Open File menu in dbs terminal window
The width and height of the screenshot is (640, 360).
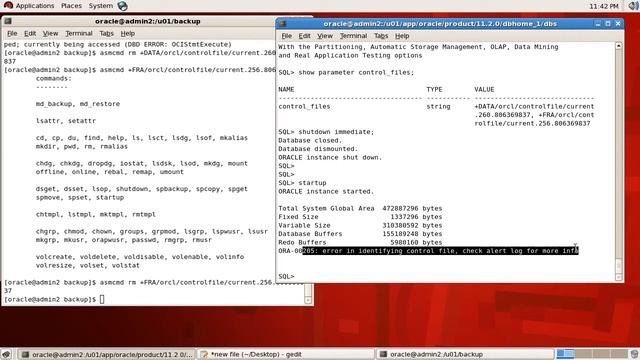tap(287, 36)
